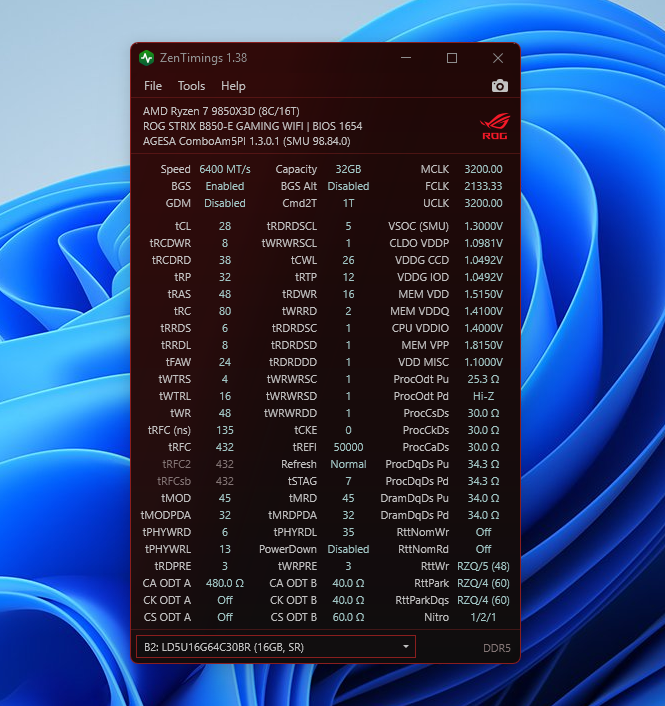The height and width of the screenshot is (706, 665).
Task: Click the tPHYRDL value 35
Action: click(348, 532)
